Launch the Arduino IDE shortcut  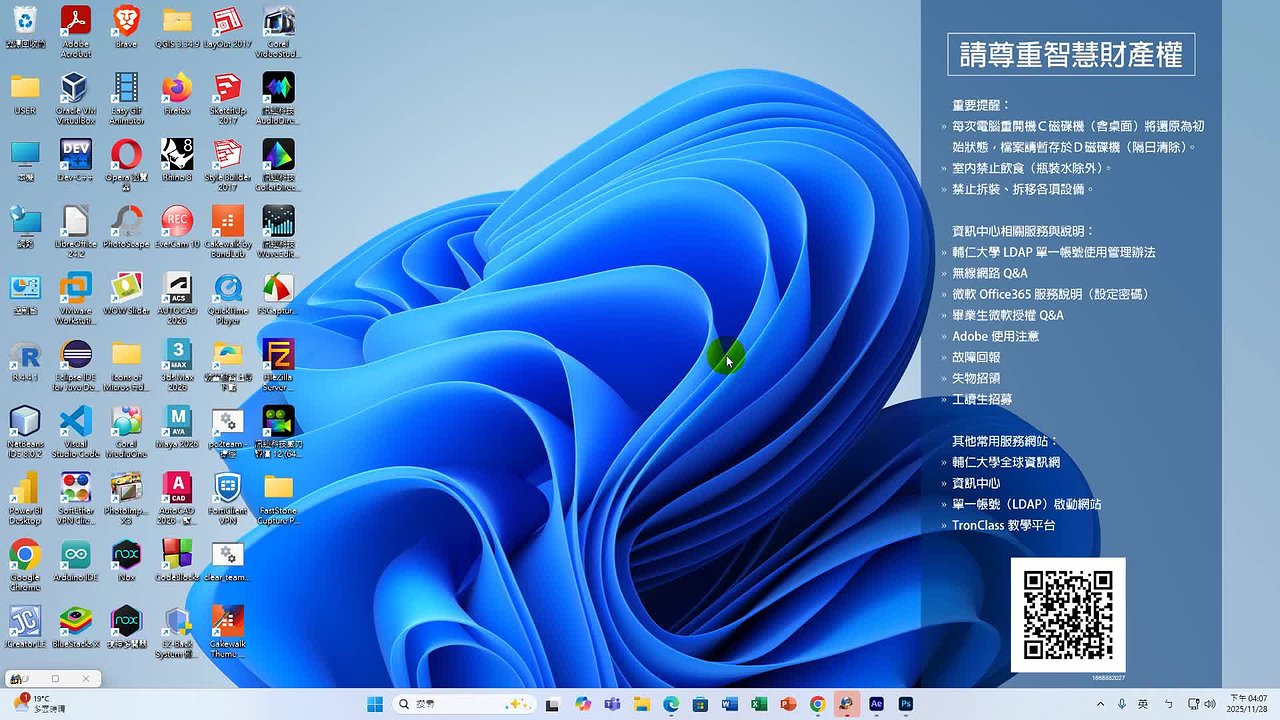(x=76, y=555)
